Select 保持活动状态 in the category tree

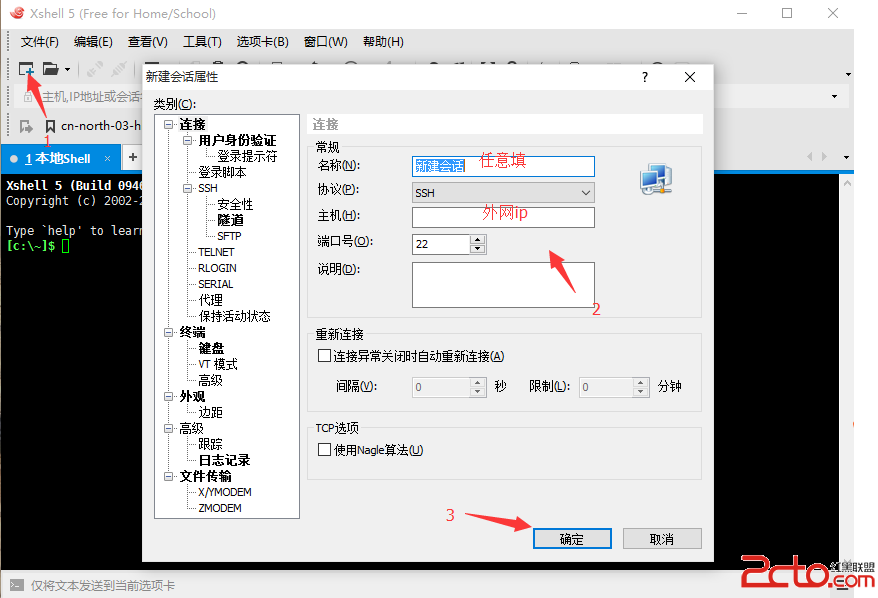point(234,316)
